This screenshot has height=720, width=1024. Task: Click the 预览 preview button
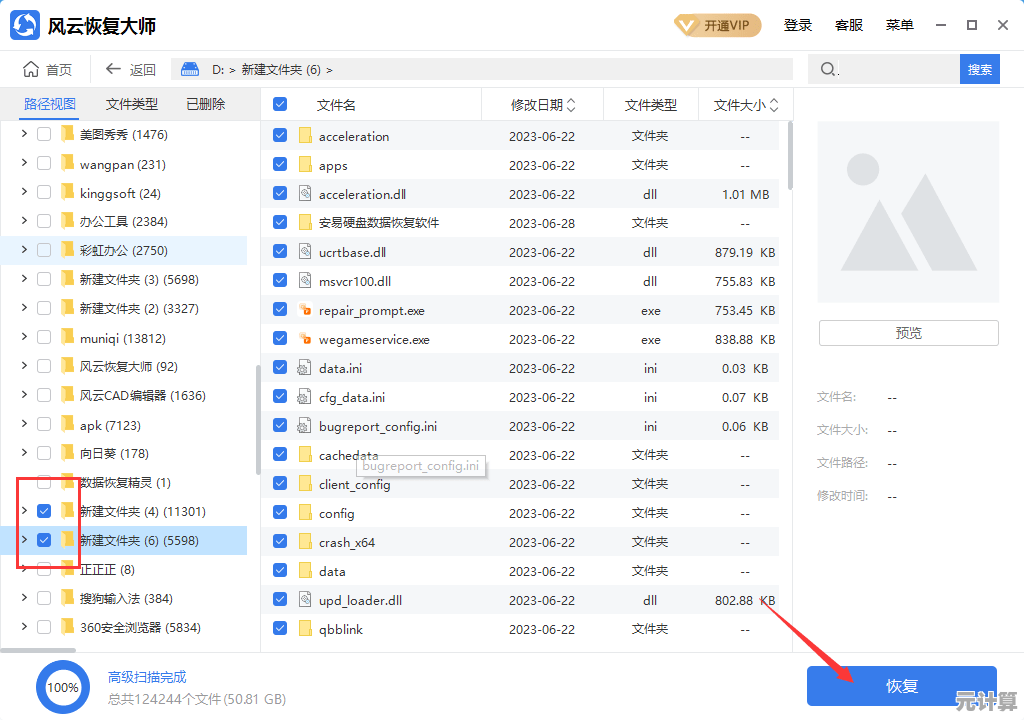pos(908,333)
